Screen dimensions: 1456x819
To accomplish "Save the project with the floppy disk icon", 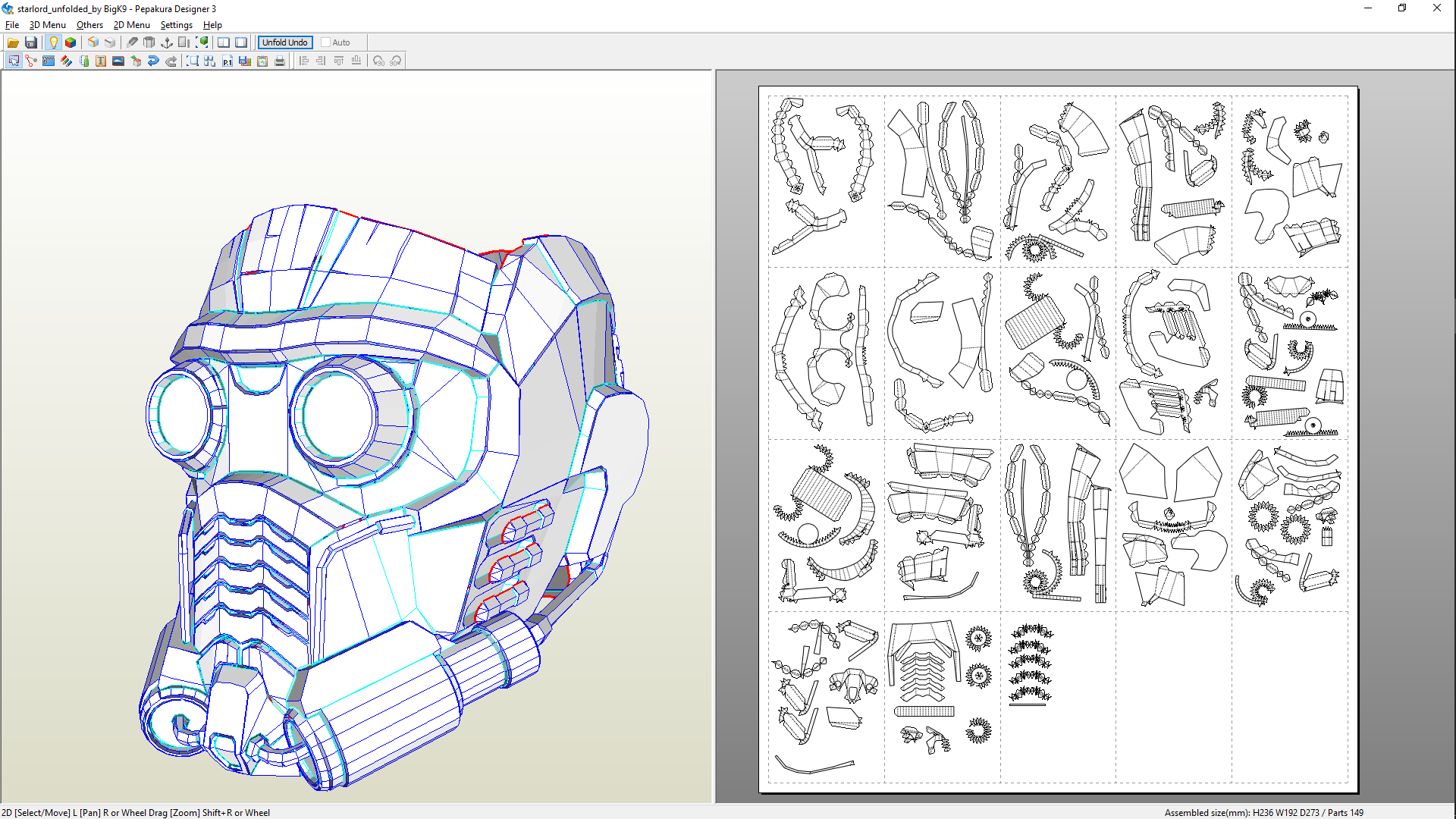I will (x=31, y=42).
